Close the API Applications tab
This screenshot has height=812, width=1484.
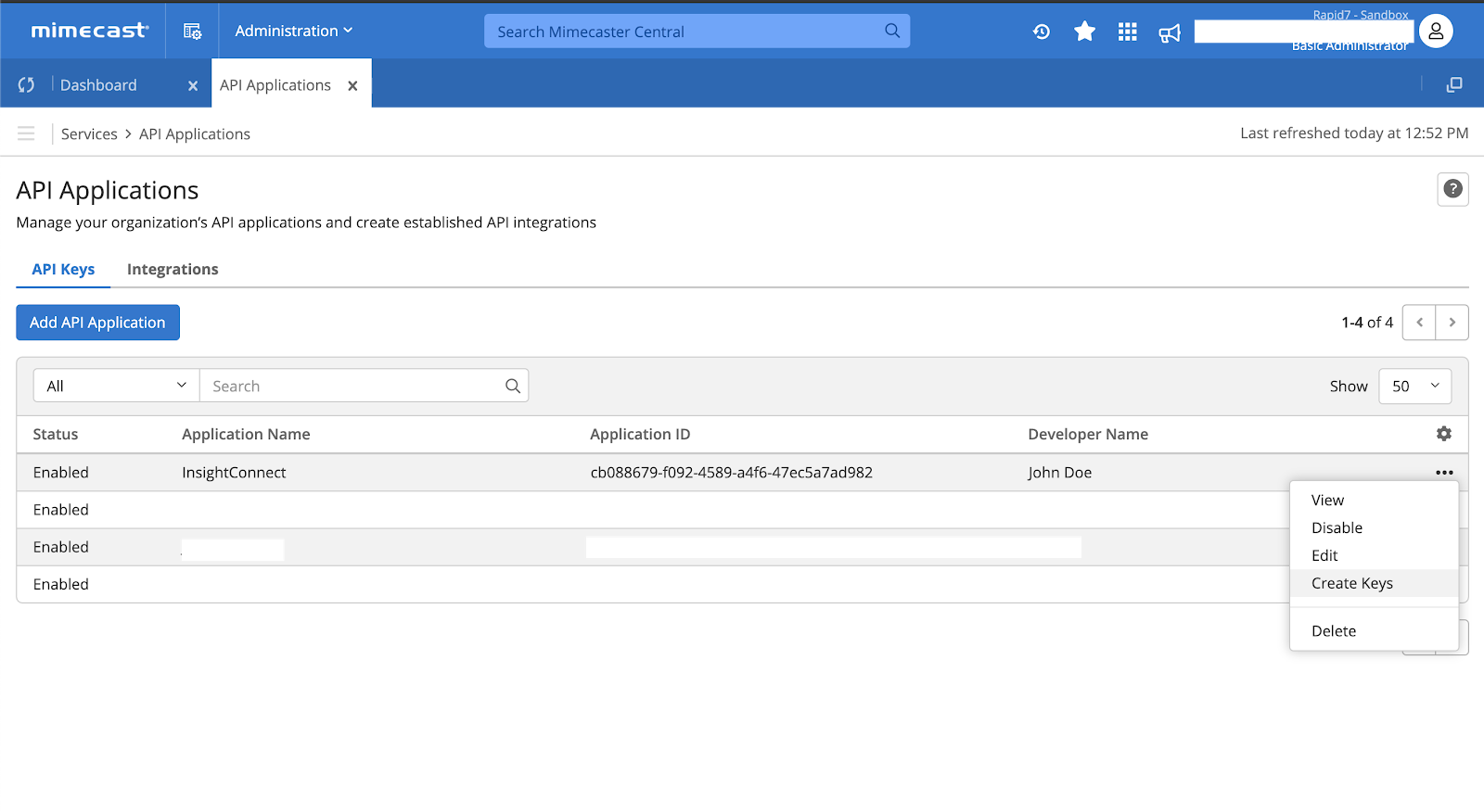(352, 86)
